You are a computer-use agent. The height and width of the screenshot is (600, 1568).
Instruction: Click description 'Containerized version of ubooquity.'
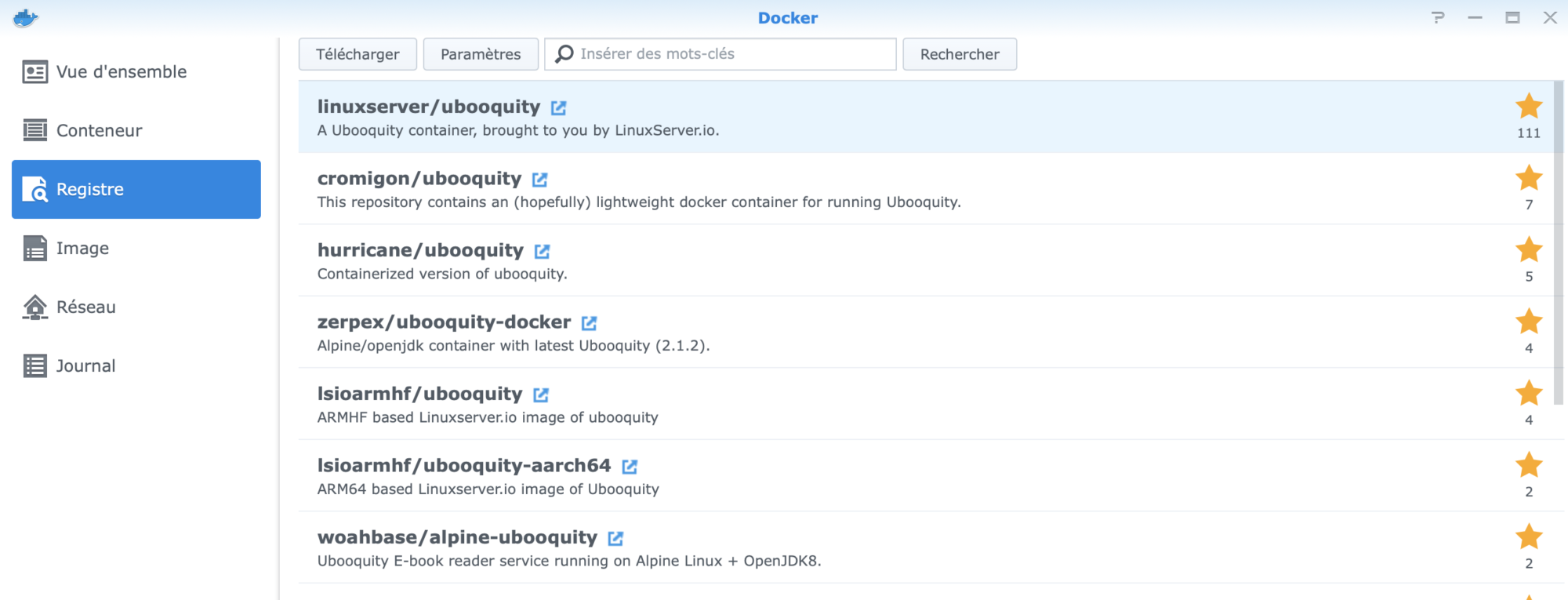click(442, 274)
